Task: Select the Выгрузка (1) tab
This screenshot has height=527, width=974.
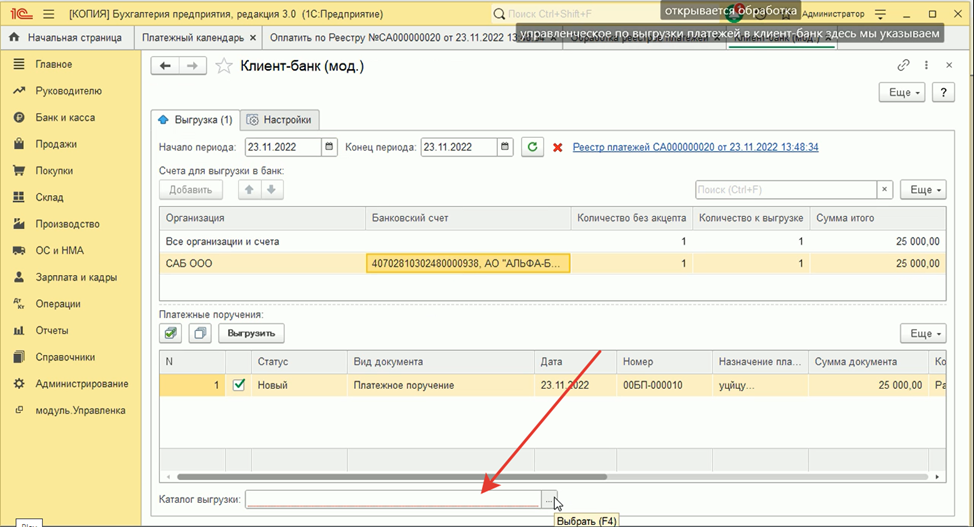Action: 195,120
